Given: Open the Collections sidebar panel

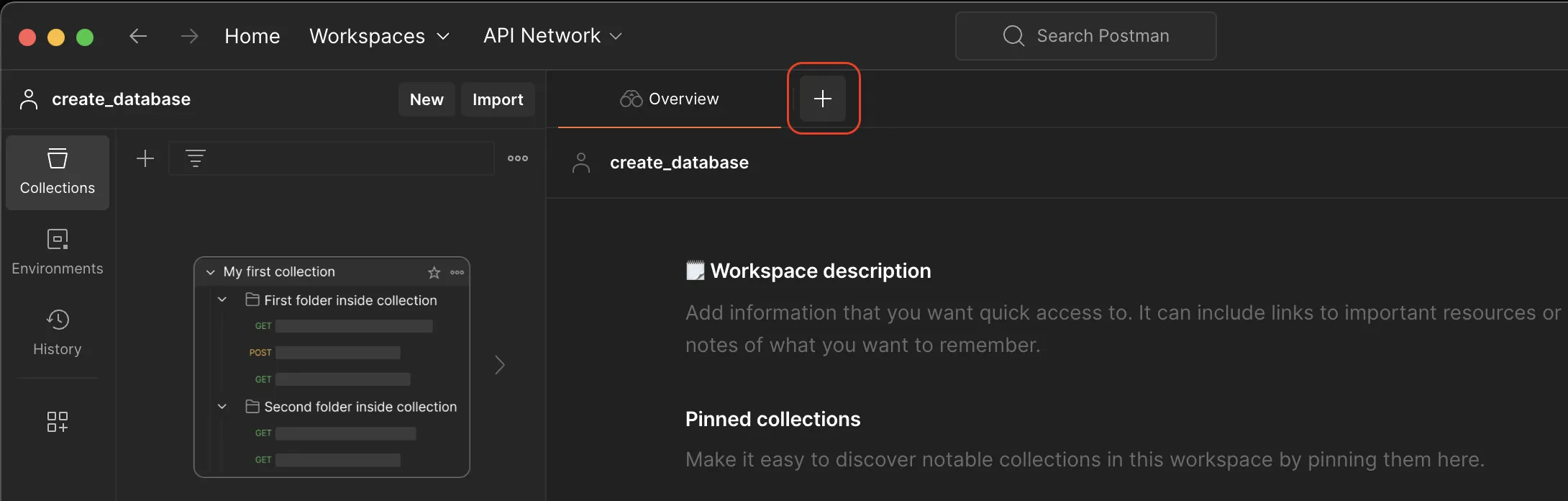Looking at the screenshot, I should pos(58,173).
